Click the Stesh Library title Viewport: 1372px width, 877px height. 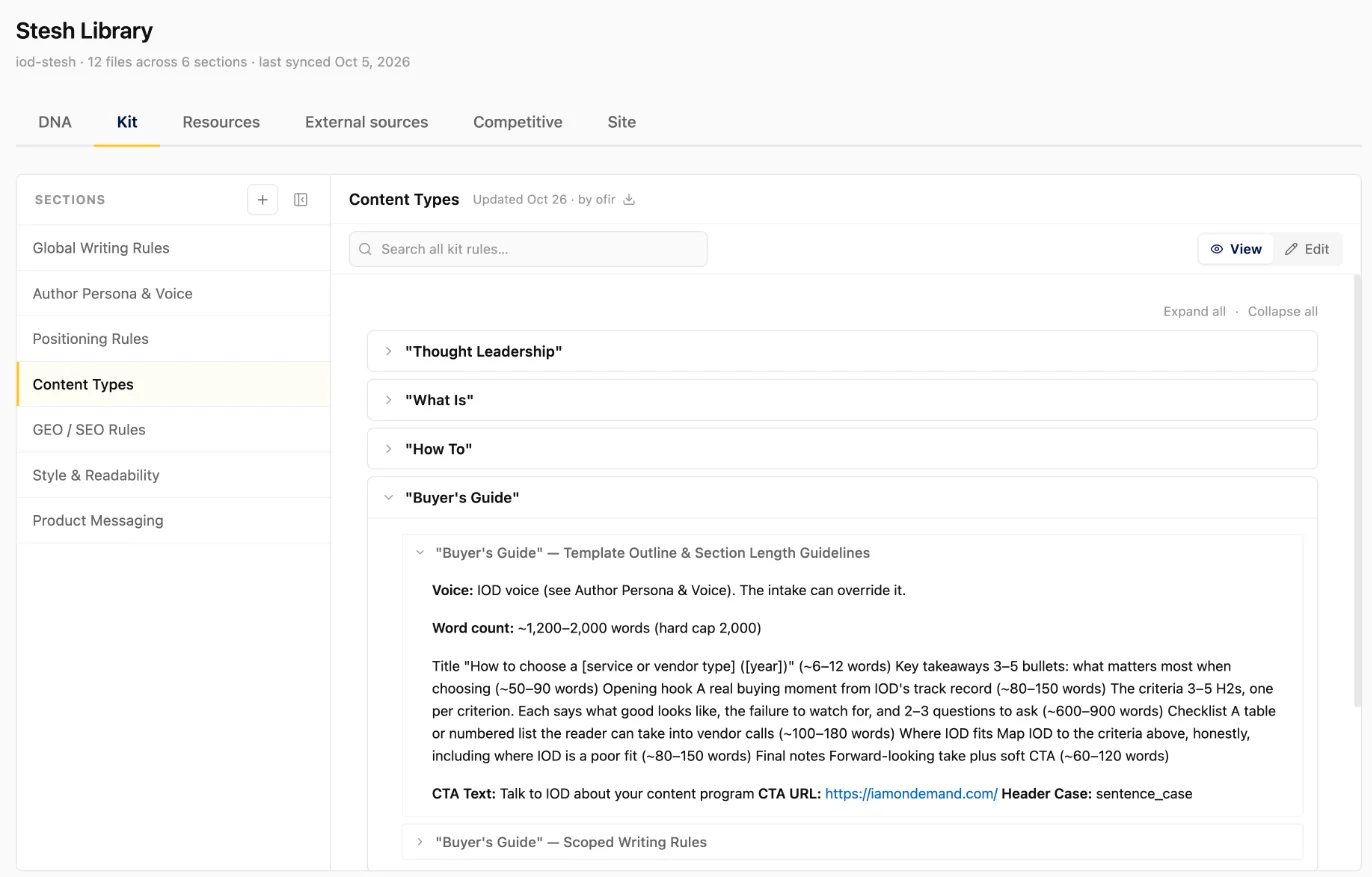point(84,31)
